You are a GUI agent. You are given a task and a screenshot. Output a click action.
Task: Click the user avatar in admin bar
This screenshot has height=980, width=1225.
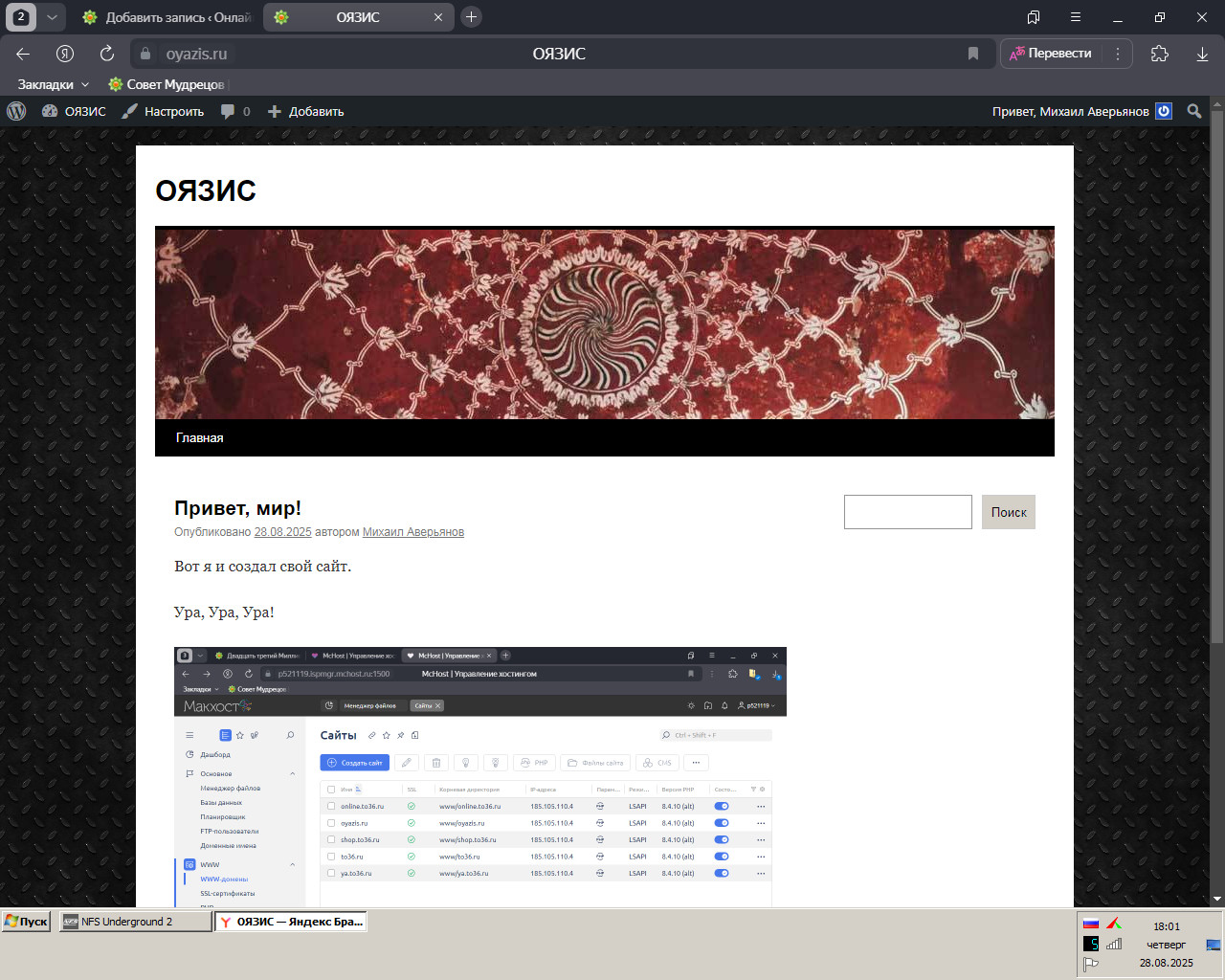[1164, 111]
